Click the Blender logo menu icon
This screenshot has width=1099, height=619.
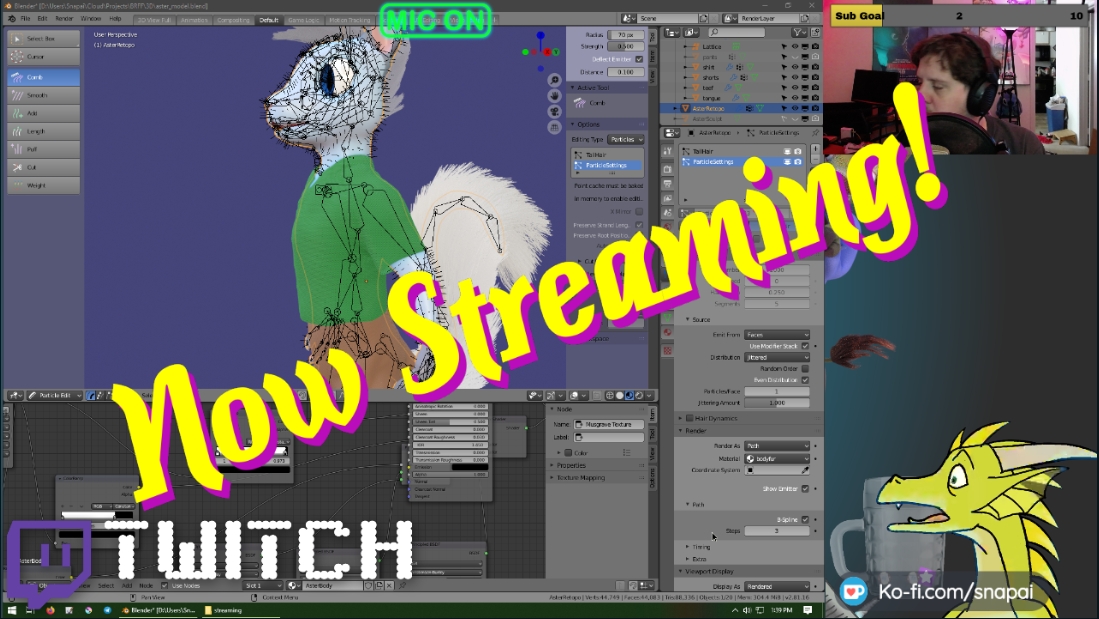(11, 19)
